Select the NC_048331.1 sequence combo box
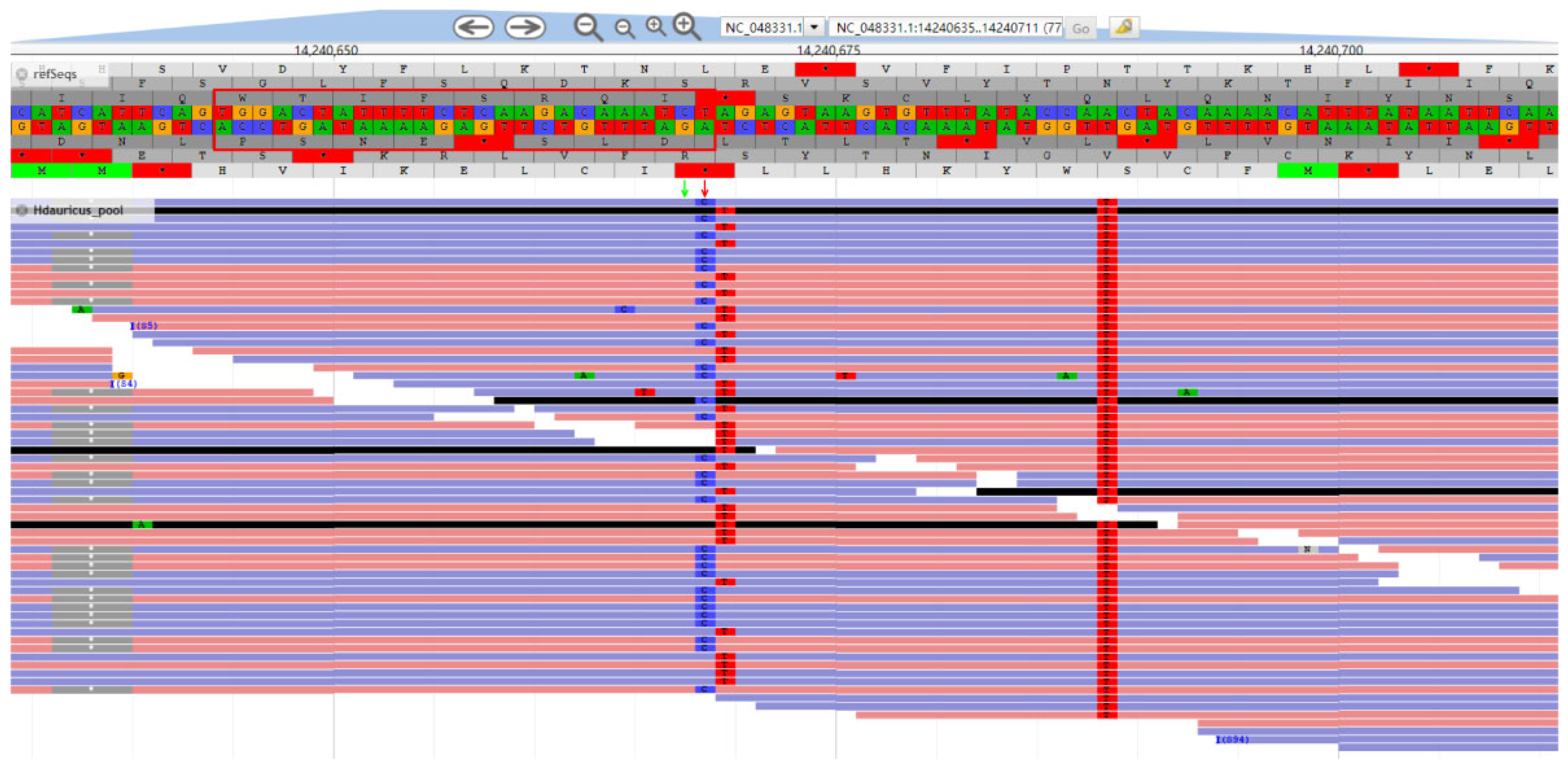Image resolution: width=1568 pixels, height=763 pixels. 764,28
